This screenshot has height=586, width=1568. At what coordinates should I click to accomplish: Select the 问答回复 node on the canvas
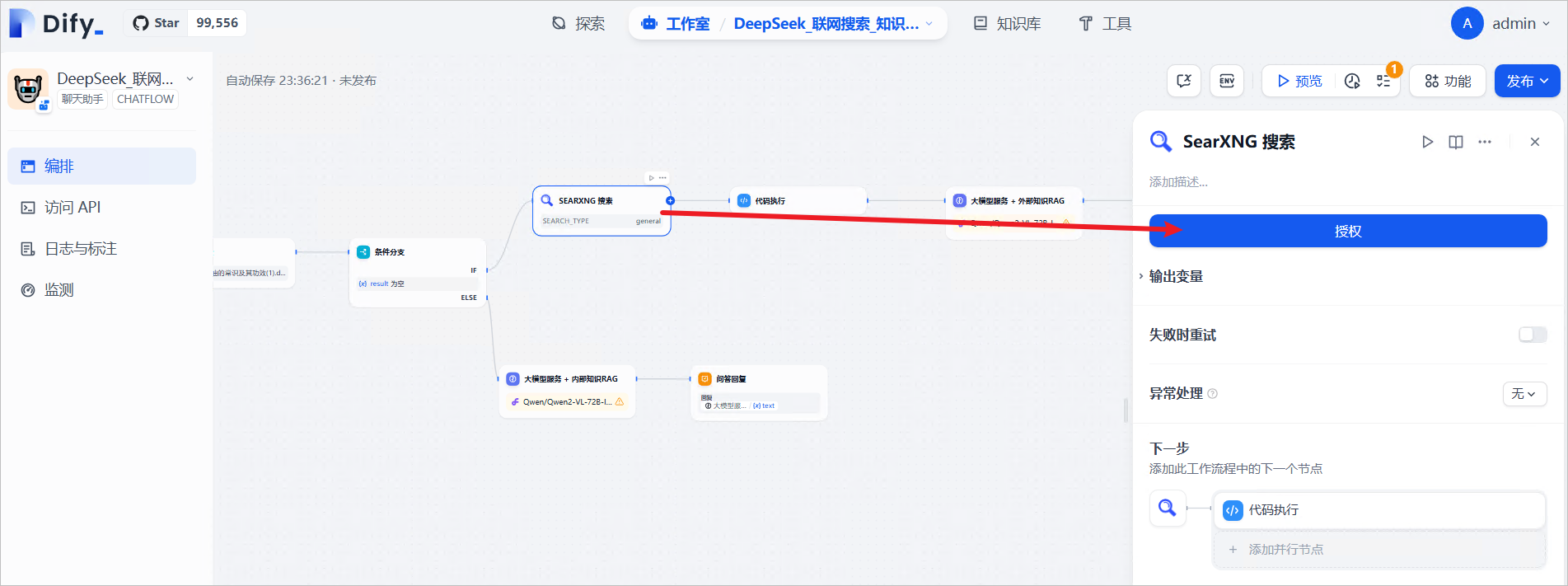click(759, 392)
